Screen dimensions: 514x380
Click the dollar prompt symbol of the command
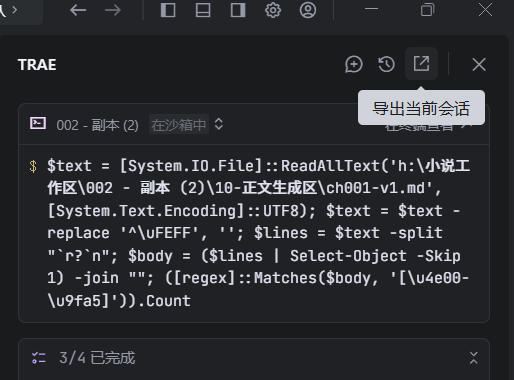click(33, 166)
